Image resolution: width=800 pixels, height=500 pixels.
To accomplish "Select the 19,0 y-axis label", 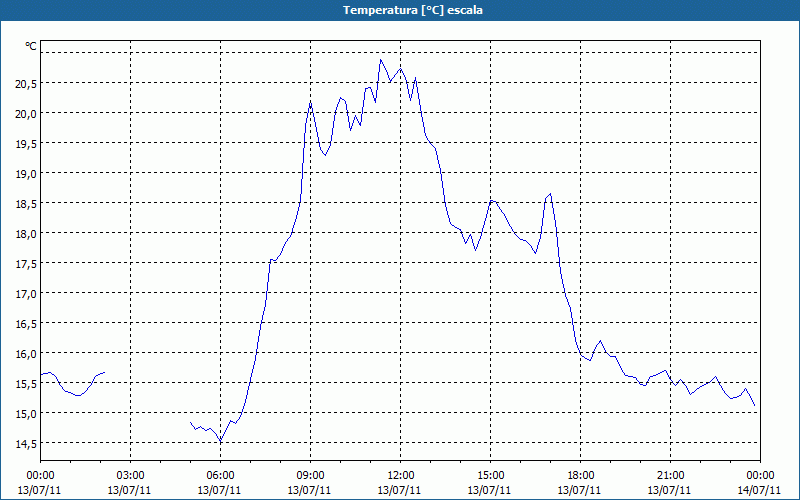I will click(x=26, y=174).
